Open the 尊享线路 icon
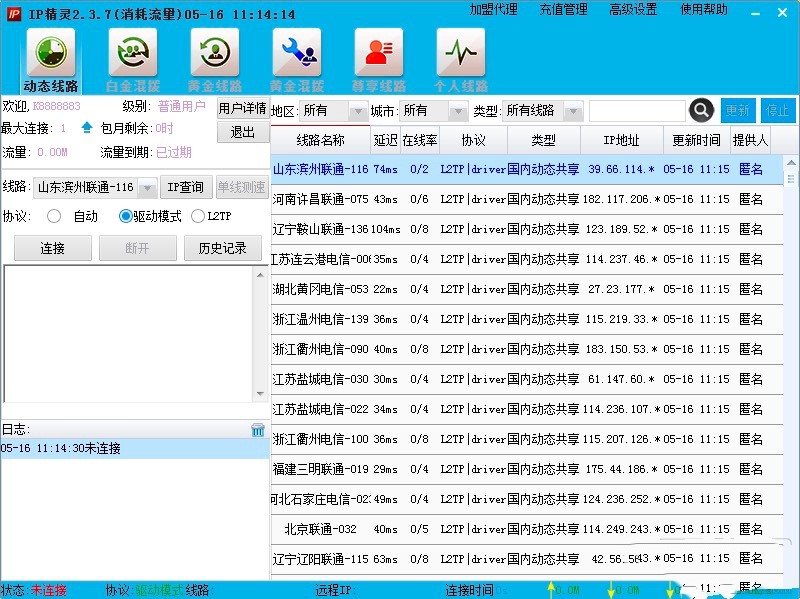The image size is (800, 599). coord(379,53)
